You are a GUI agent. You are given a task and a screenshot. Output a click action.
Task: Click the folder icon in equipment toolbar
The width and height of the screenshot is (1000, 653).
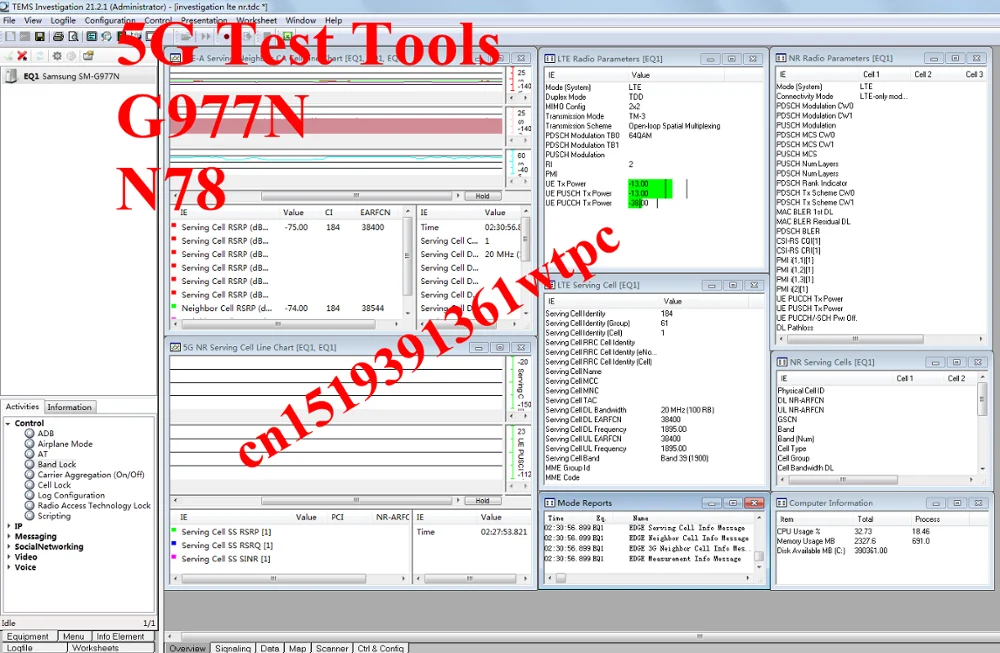tap(88, 56)
